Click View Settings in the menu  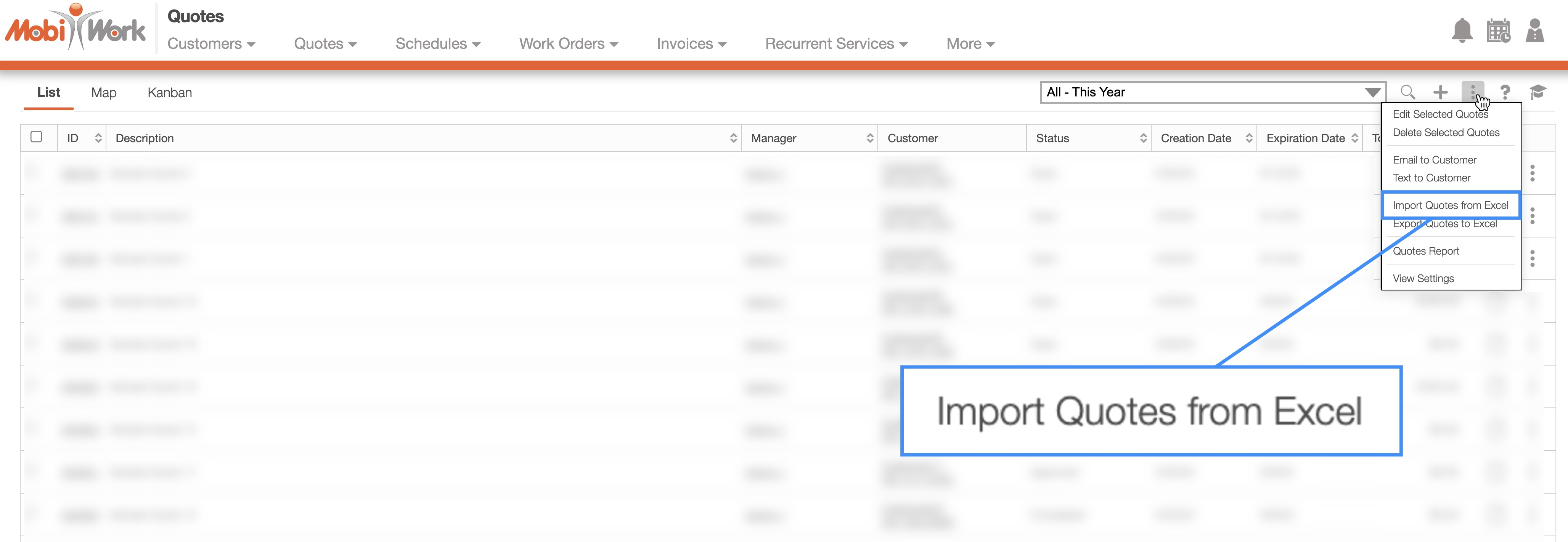point(1423,279)
